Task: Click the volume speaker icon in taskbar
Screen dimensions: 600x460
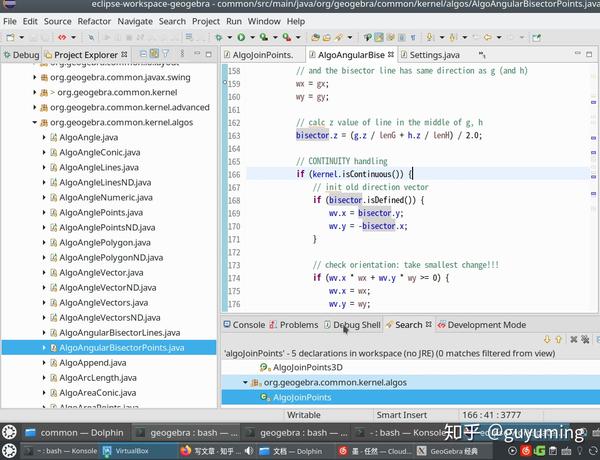Action: click(x=249, y=451)
